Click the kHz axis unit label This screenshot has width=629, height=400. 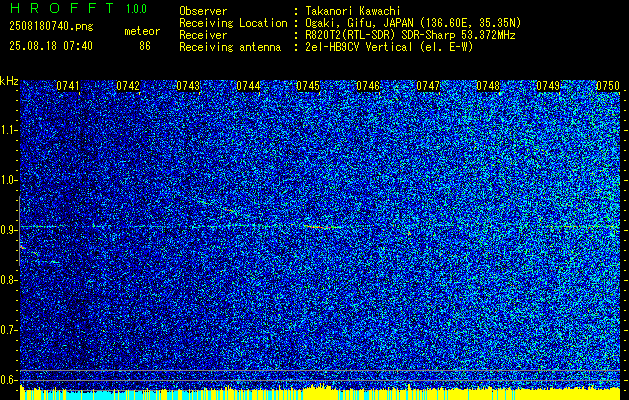click(x=9, y=81)
